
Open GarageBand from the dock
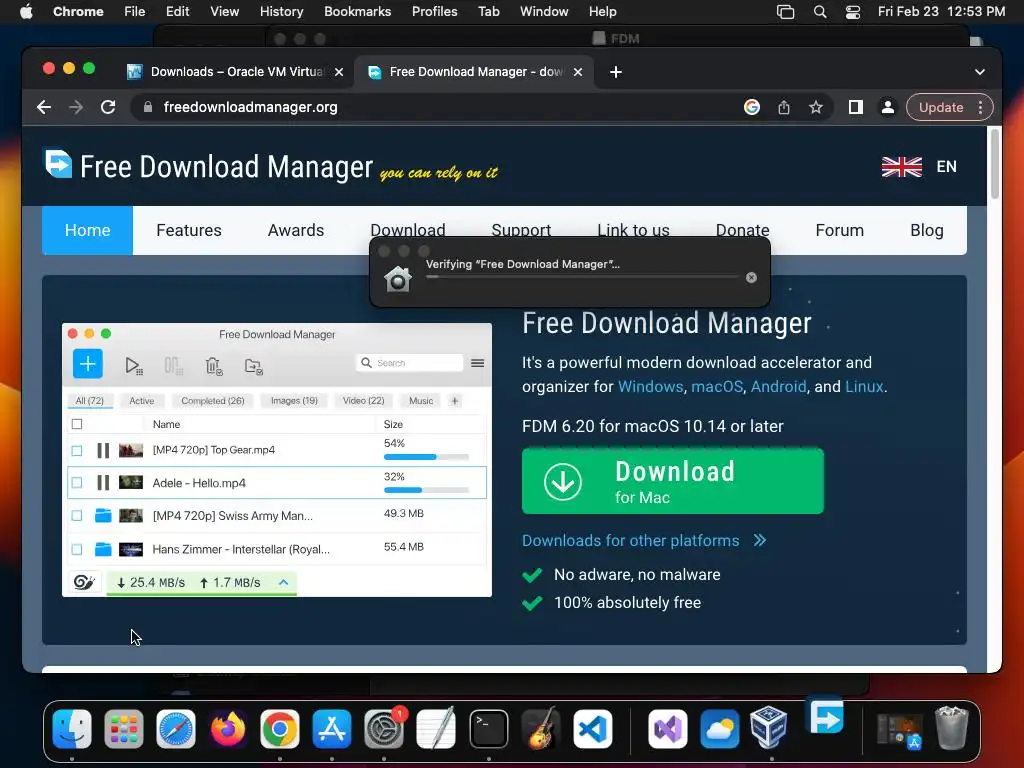[541, 728]
